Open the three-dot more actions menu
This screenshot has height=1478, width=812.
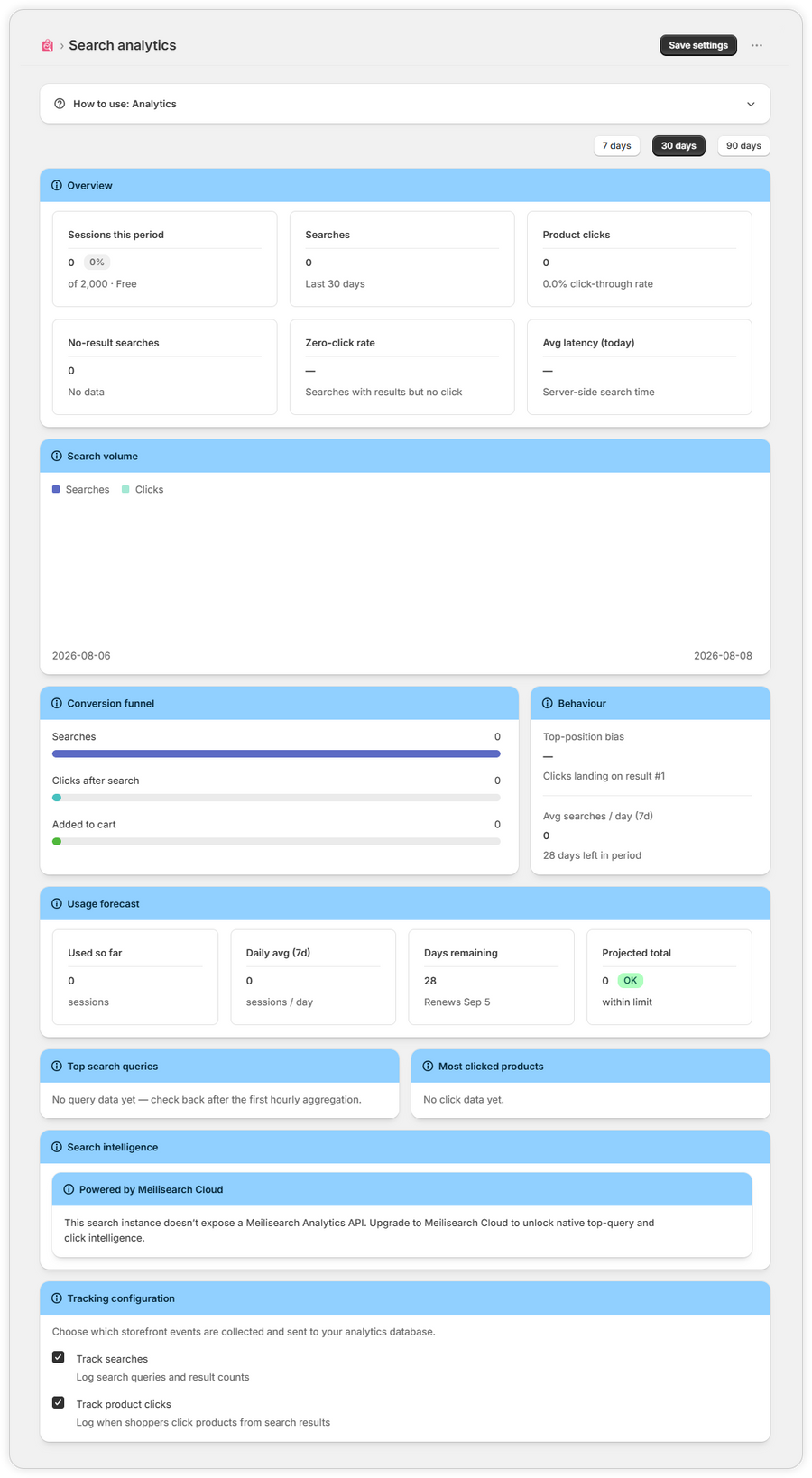tap(757, 45)
